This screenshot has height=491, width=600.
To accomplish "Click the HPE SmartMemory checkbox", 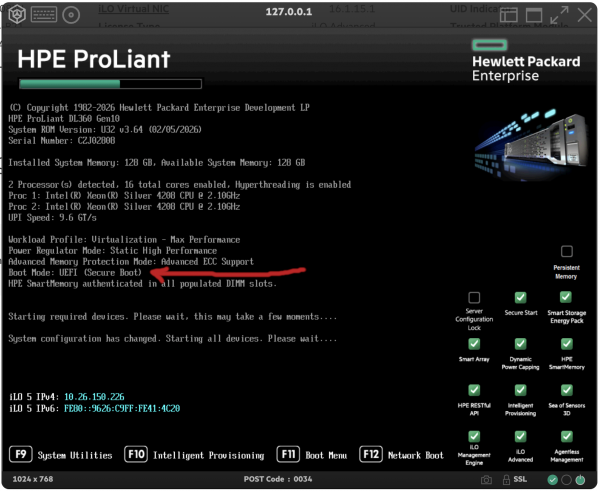I will [x=567, y=344].
